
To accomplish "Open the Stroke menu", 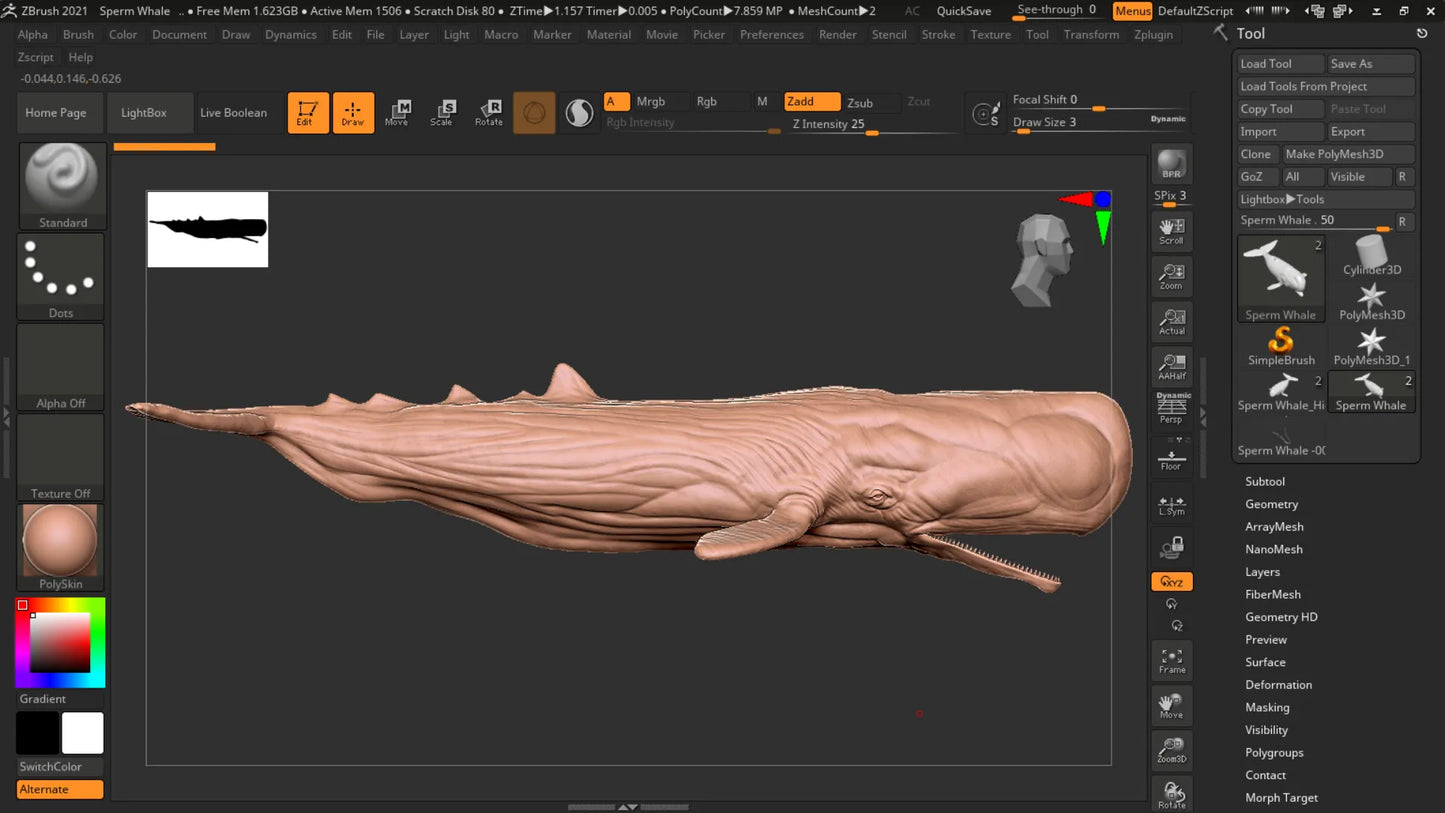I will [x=938, y=34].
